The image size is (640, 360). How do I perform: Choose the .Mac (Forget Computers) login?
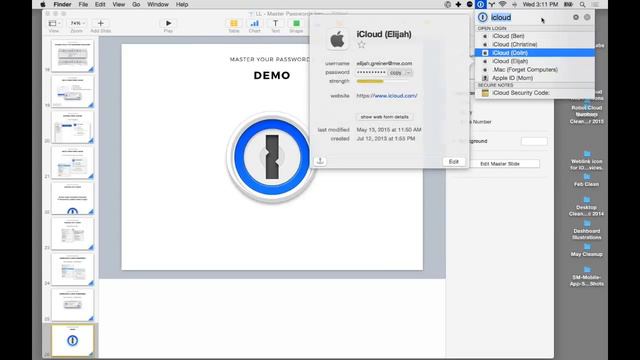(535, 69)
